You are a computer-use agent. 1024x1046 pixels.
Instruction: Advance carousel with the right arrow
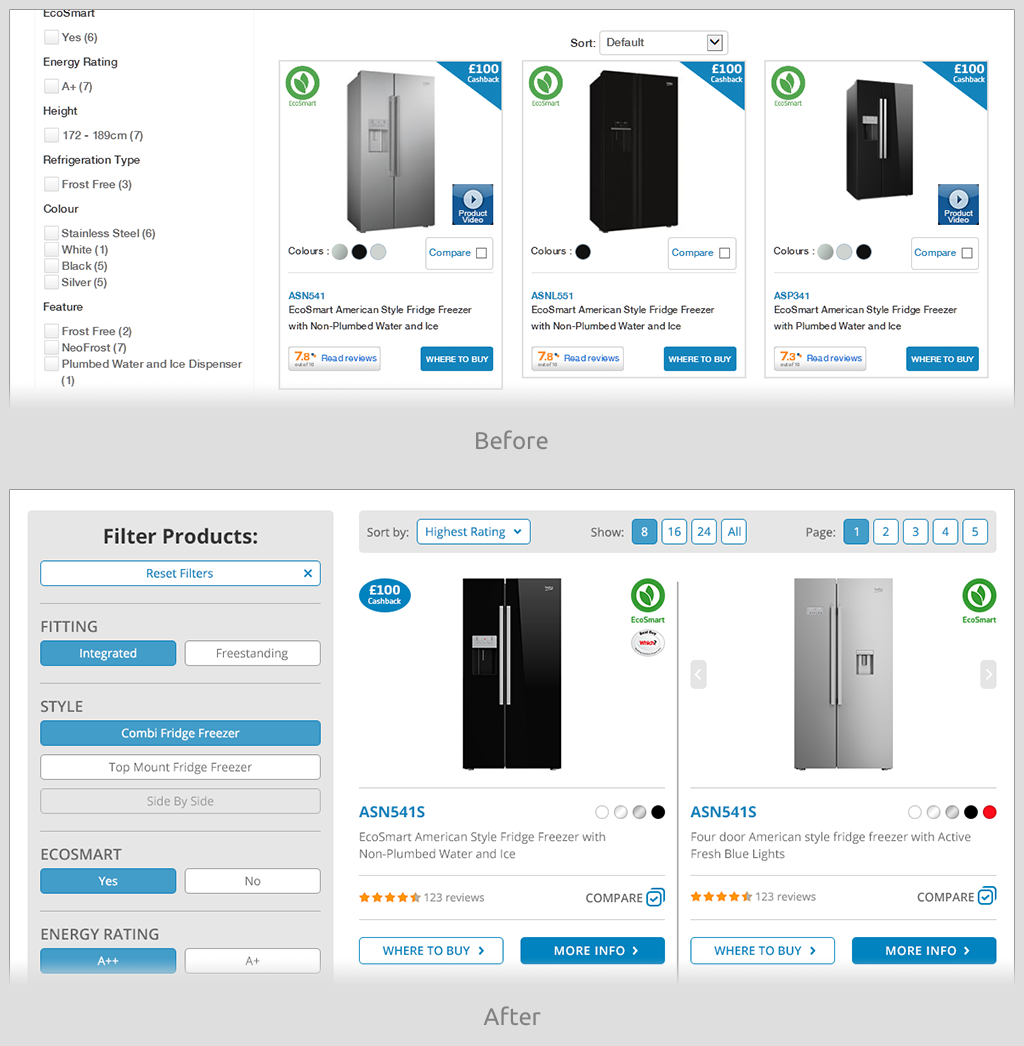(x=988, y=674)
